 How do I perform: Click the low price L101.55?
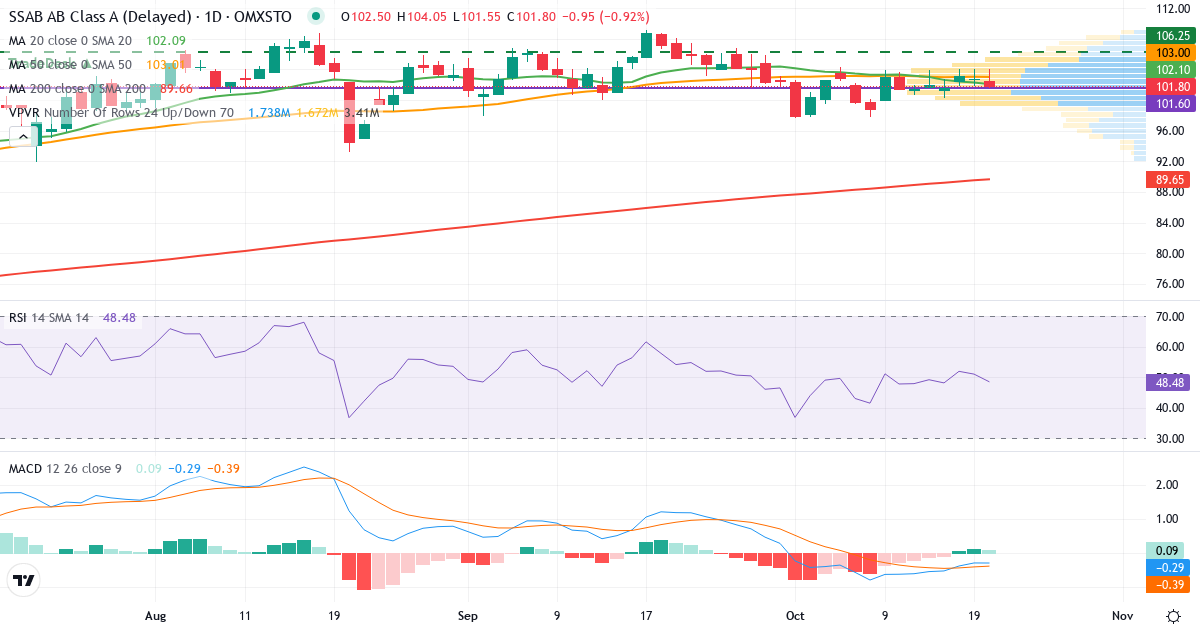(476, 17)
